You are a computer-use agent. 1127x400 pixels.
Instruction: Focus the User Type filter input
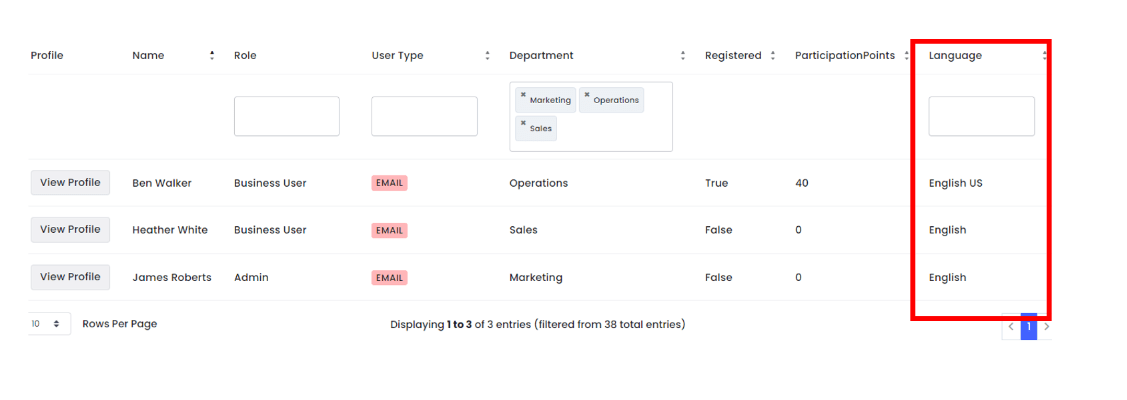coord(424,116)
